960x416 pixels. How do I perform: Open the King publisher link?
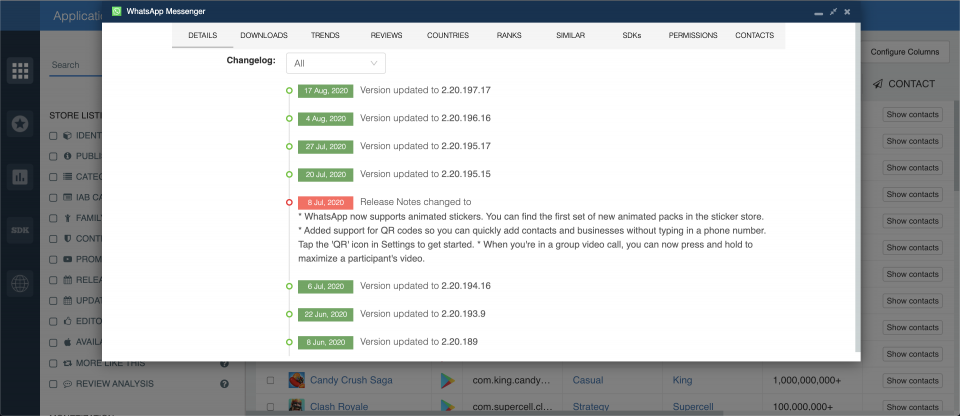click(682, 380)
